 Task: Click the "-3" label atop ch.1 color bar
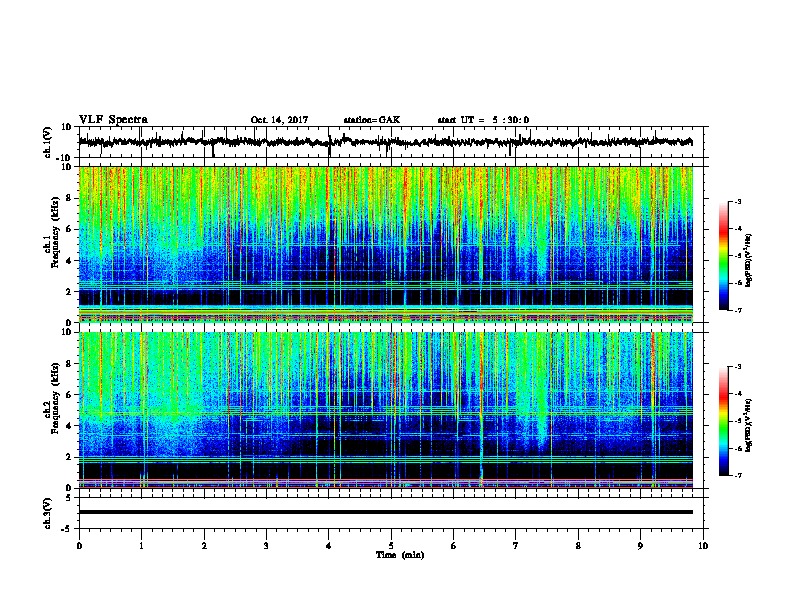coord(737,201)
